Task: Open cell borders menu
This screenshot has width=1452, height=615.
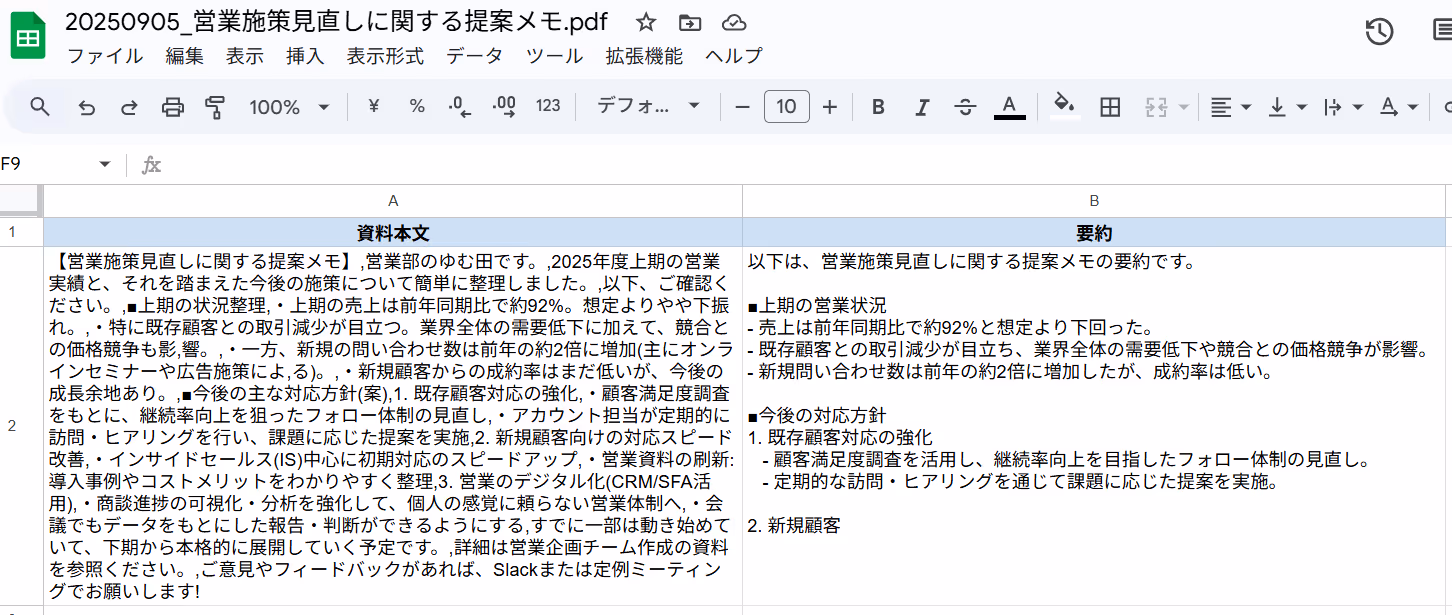Action: (x=1110, y=107)
